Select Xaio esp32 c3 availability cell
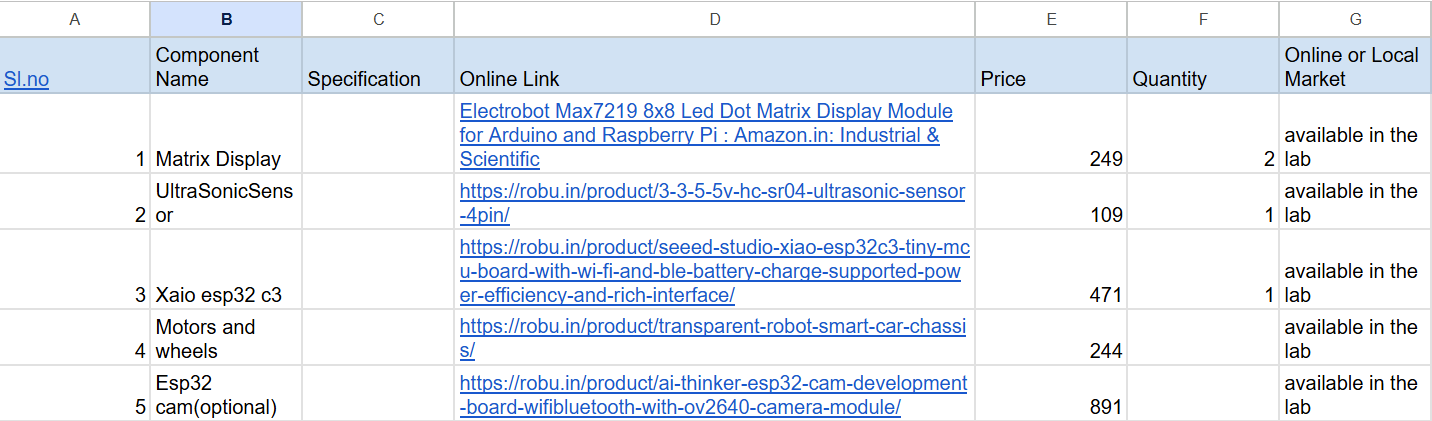 pos(1355,270)
